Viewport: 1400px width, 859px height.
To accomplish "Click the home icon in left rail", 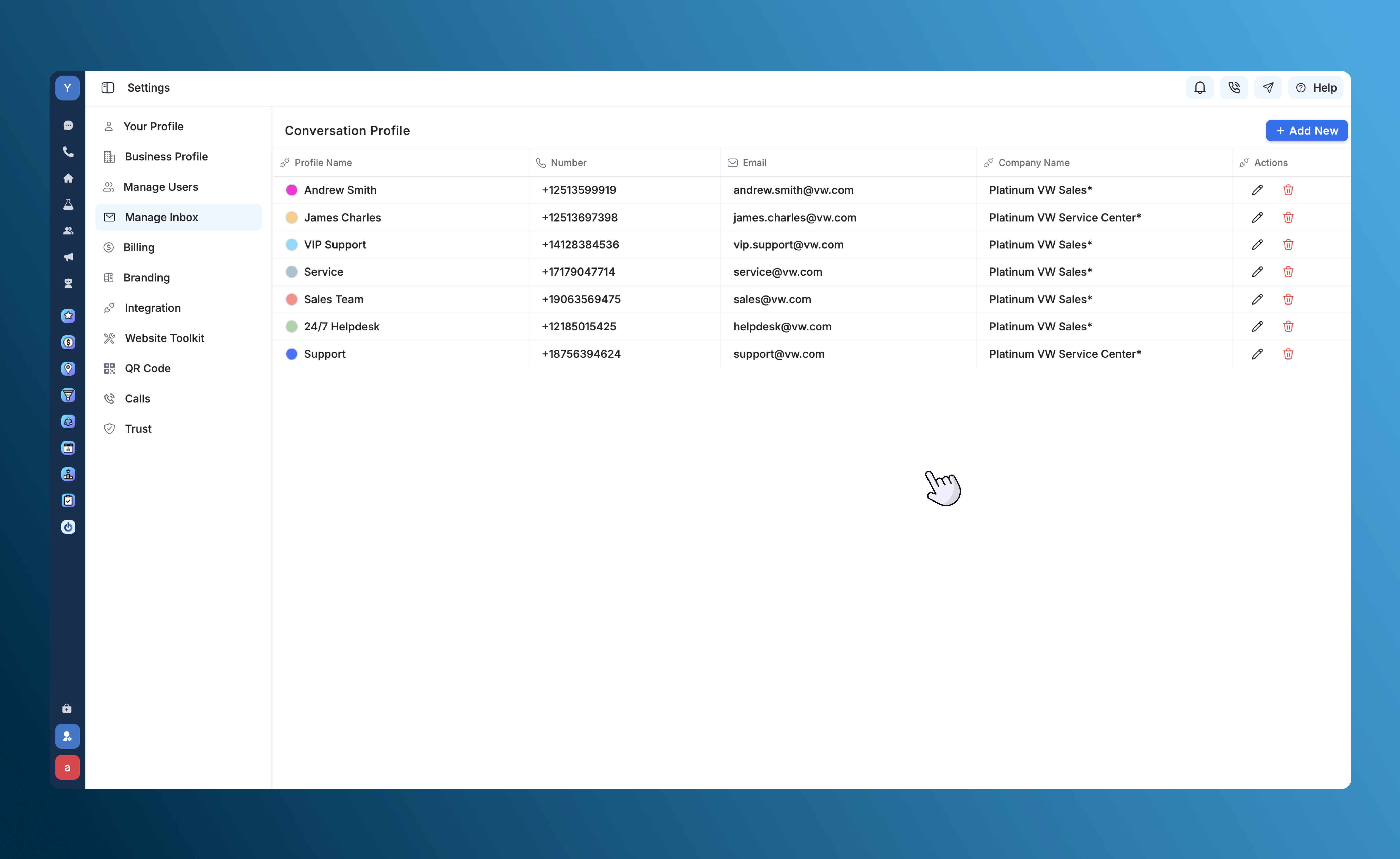I will 68,178.
